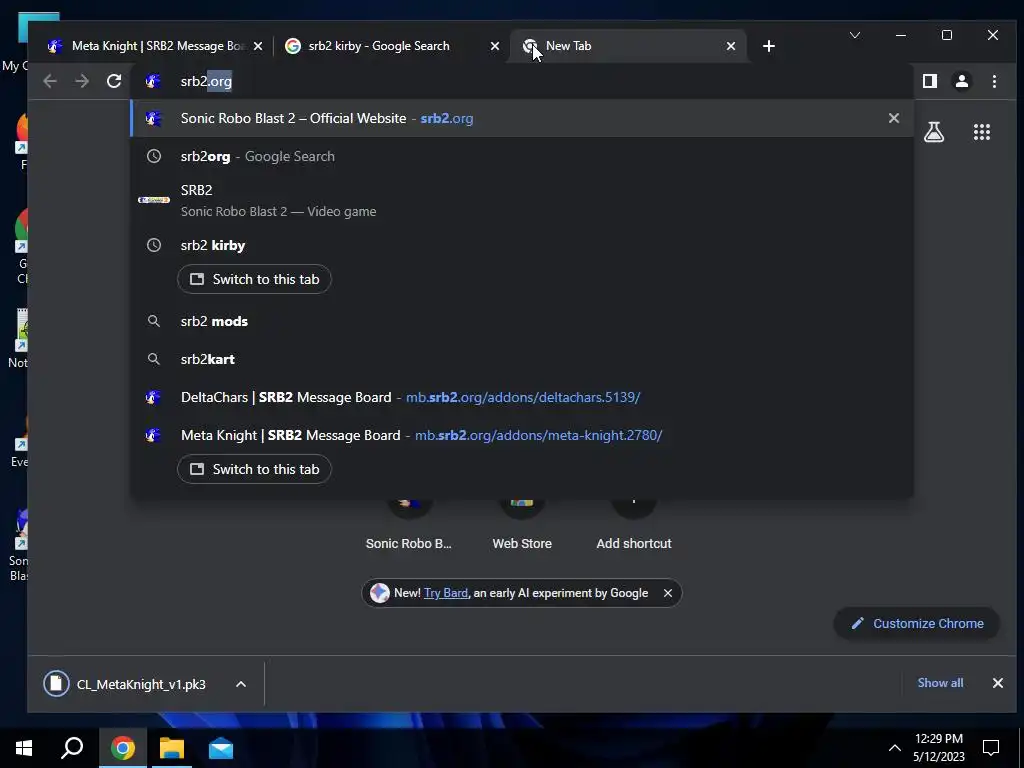Open File Explorer from taskbar
The height and width of the screenshot is (768, 1024).
(x=172, y=748)
